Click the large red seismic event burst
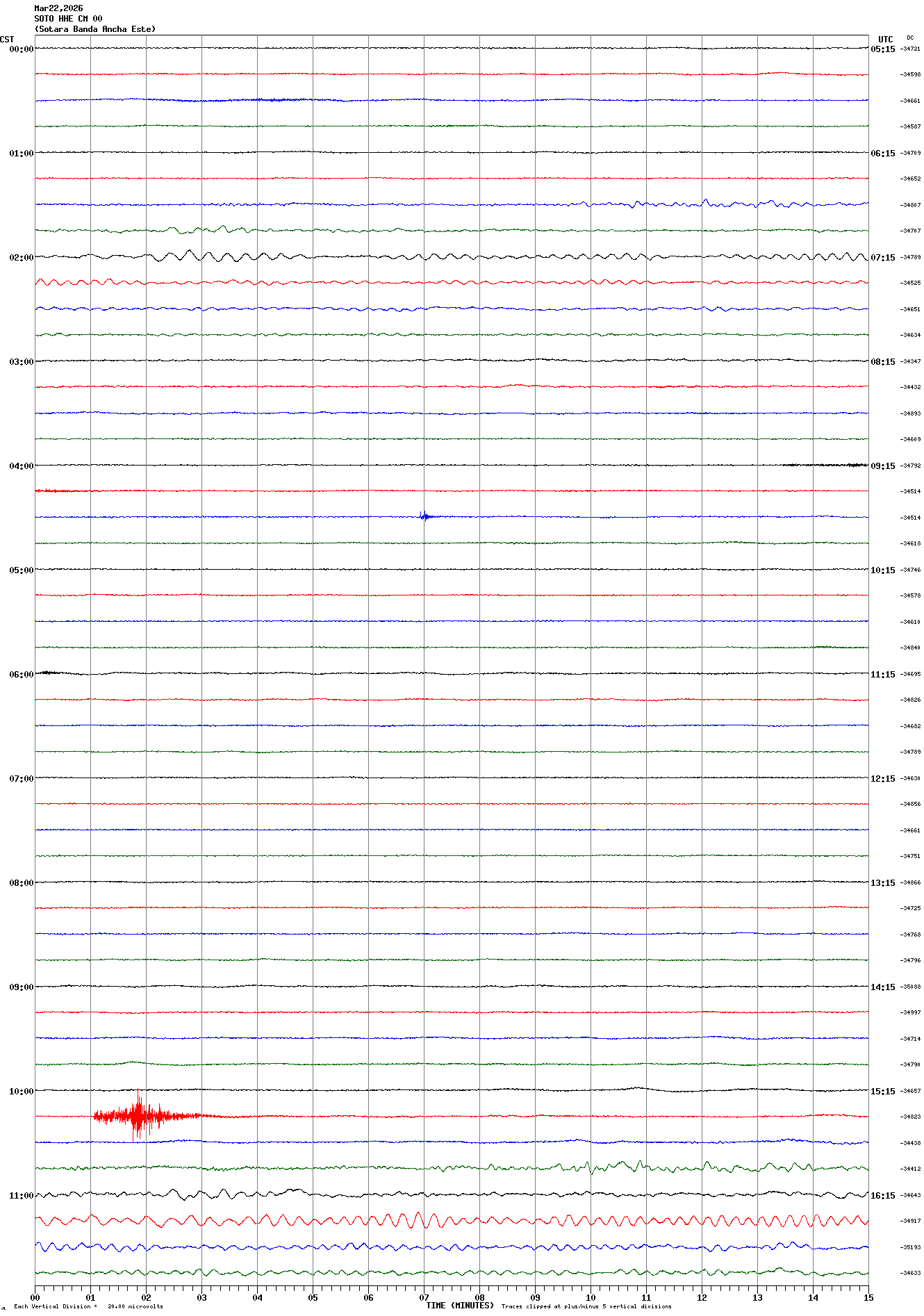 point(139,1116)
